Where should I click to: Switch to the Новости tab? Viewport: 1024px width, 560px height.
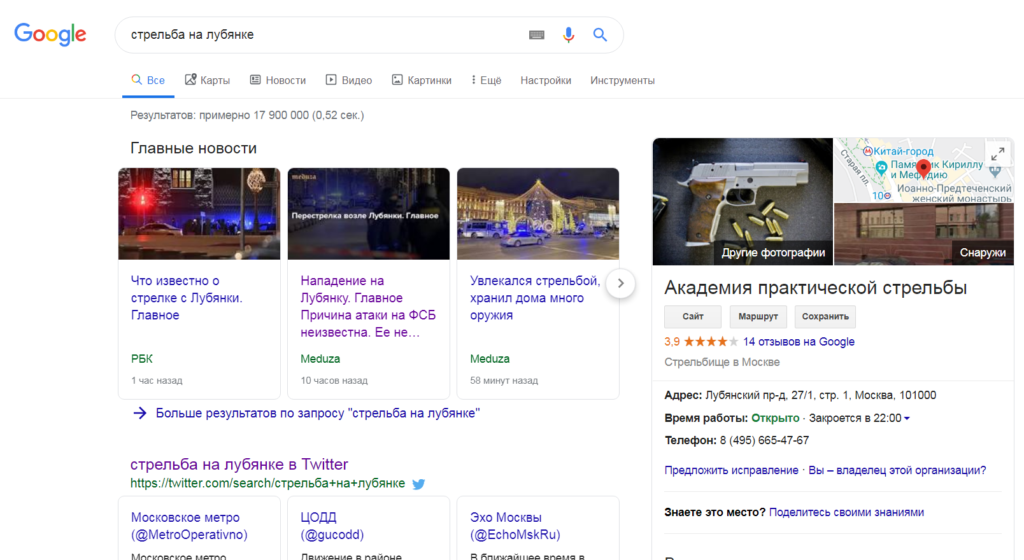(x=278, y=80)
